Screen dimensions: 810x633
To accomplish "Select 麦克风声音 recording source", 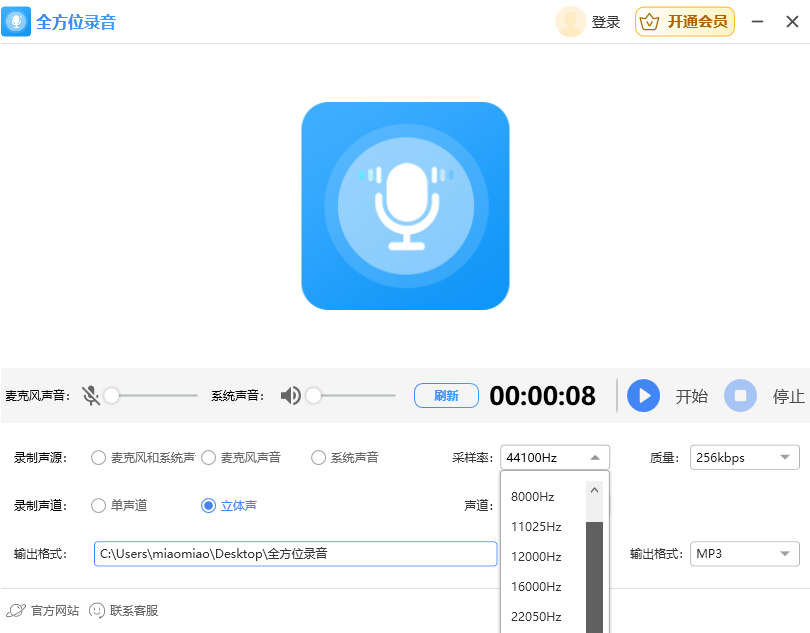I will pyautogui.click(x=241, y=458).
